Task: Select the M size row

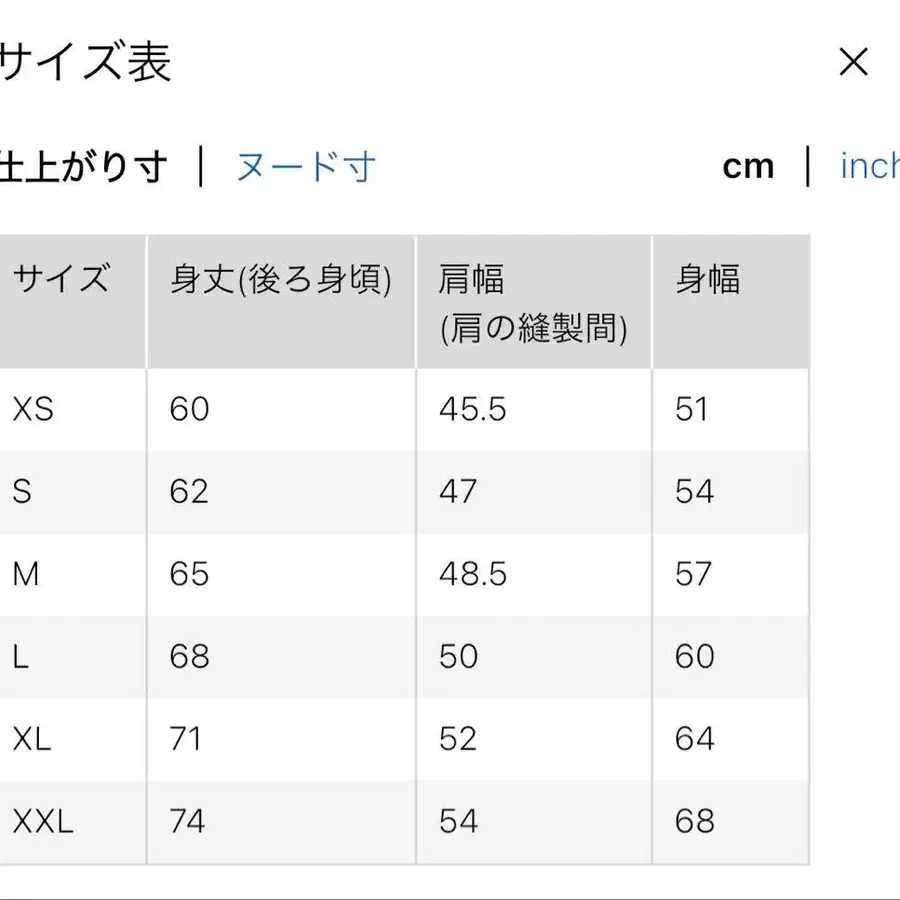Action: coord(27,574)
